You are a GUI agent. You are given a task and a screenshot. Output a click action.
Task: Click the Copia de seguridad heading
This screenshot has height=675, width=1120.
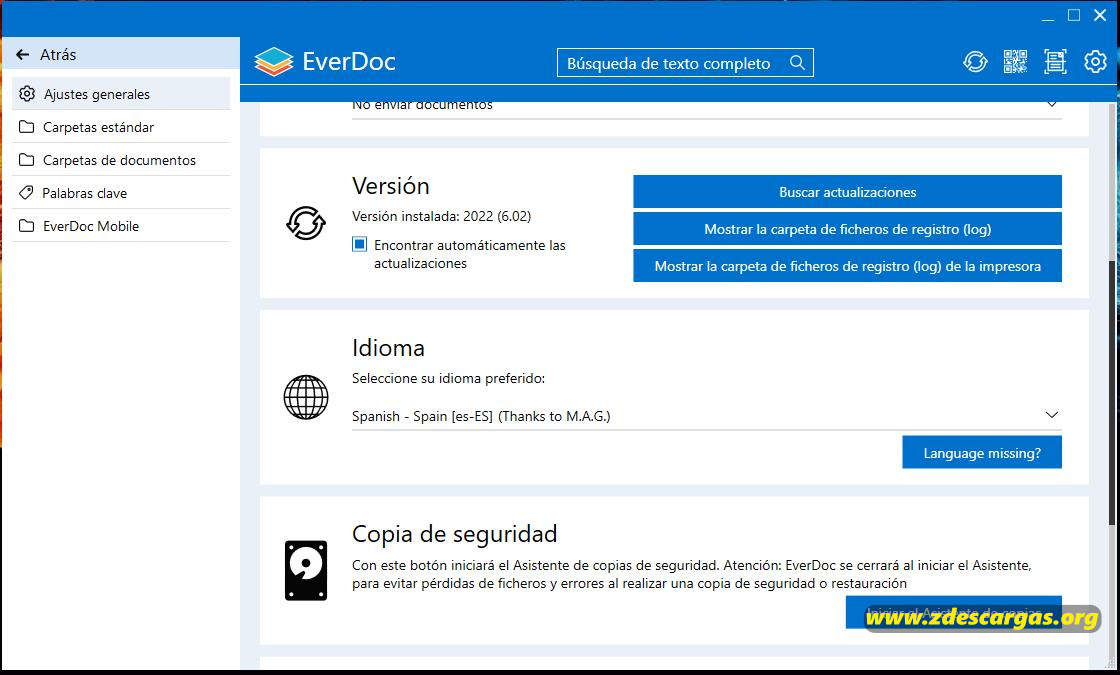click(x=454, y=534)
